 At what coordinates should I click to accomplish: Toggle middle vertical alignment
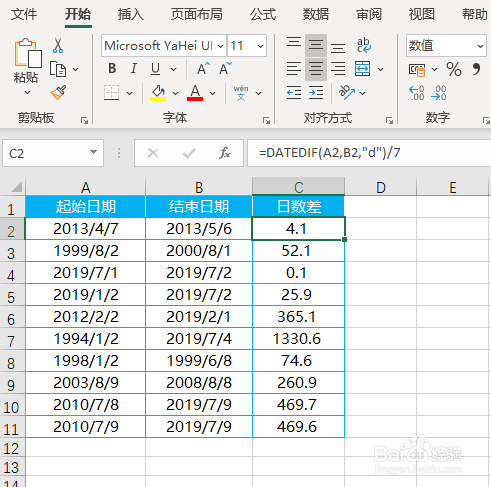[316, 45]
